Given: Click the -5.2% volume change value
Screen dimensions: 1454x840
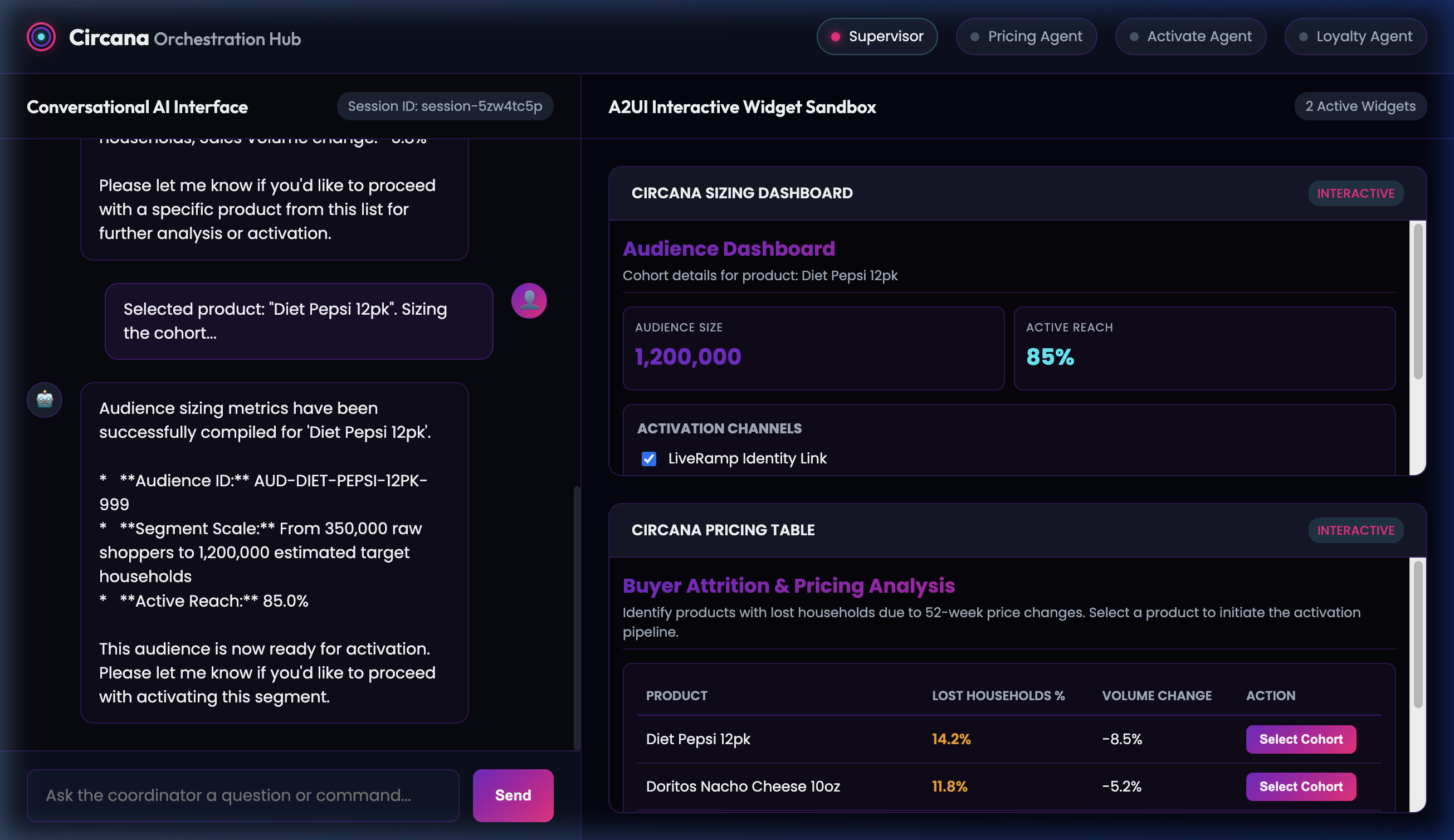Looking at the screenshot, I should [1121, 787].
